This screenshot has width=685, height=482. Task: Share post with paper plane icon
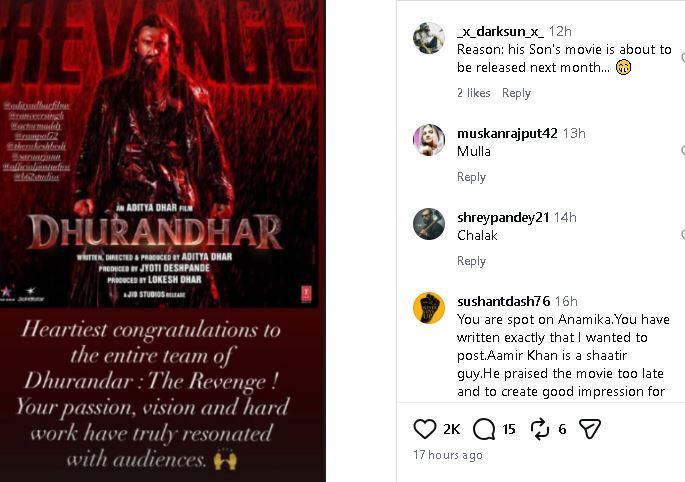(x=590, y=429)
